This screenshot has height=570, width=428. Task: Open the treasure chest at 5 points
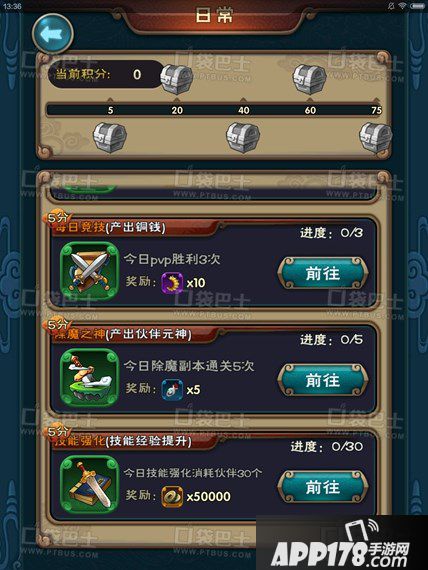coord(110,137)
